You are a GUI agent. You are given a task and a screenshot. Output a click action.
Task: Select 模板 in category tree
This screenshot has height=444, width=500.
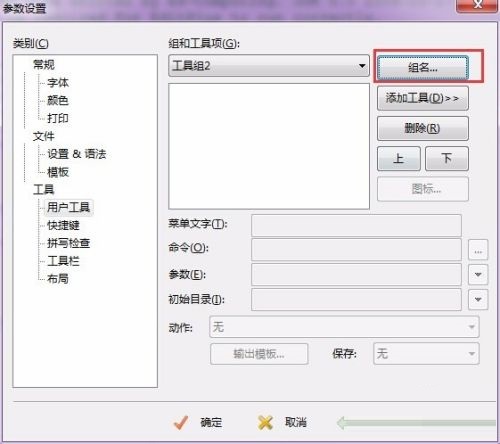pyautogui.click(x=58, y=172)
